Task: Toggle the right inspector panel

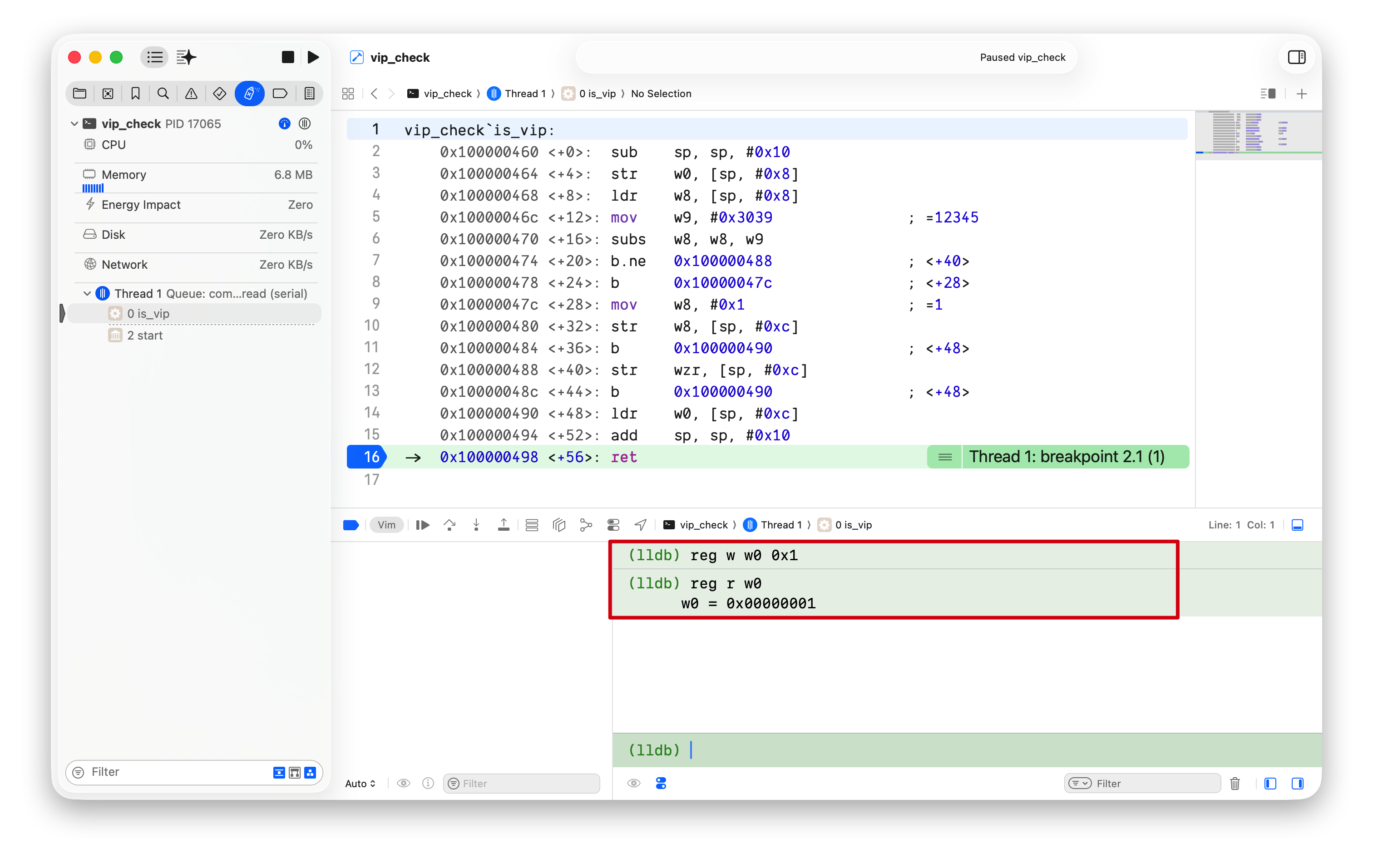Action: (x=1296, y=57)
